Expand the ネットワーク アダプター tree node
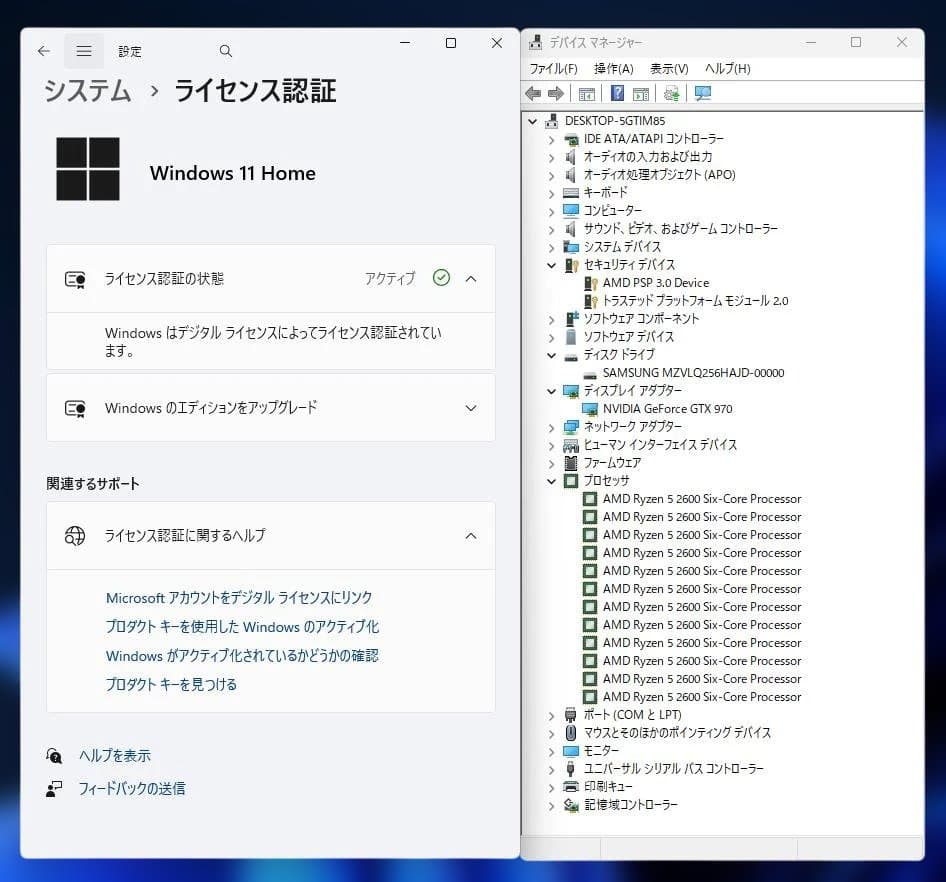 pyautogui.click(x=551, y=427)
